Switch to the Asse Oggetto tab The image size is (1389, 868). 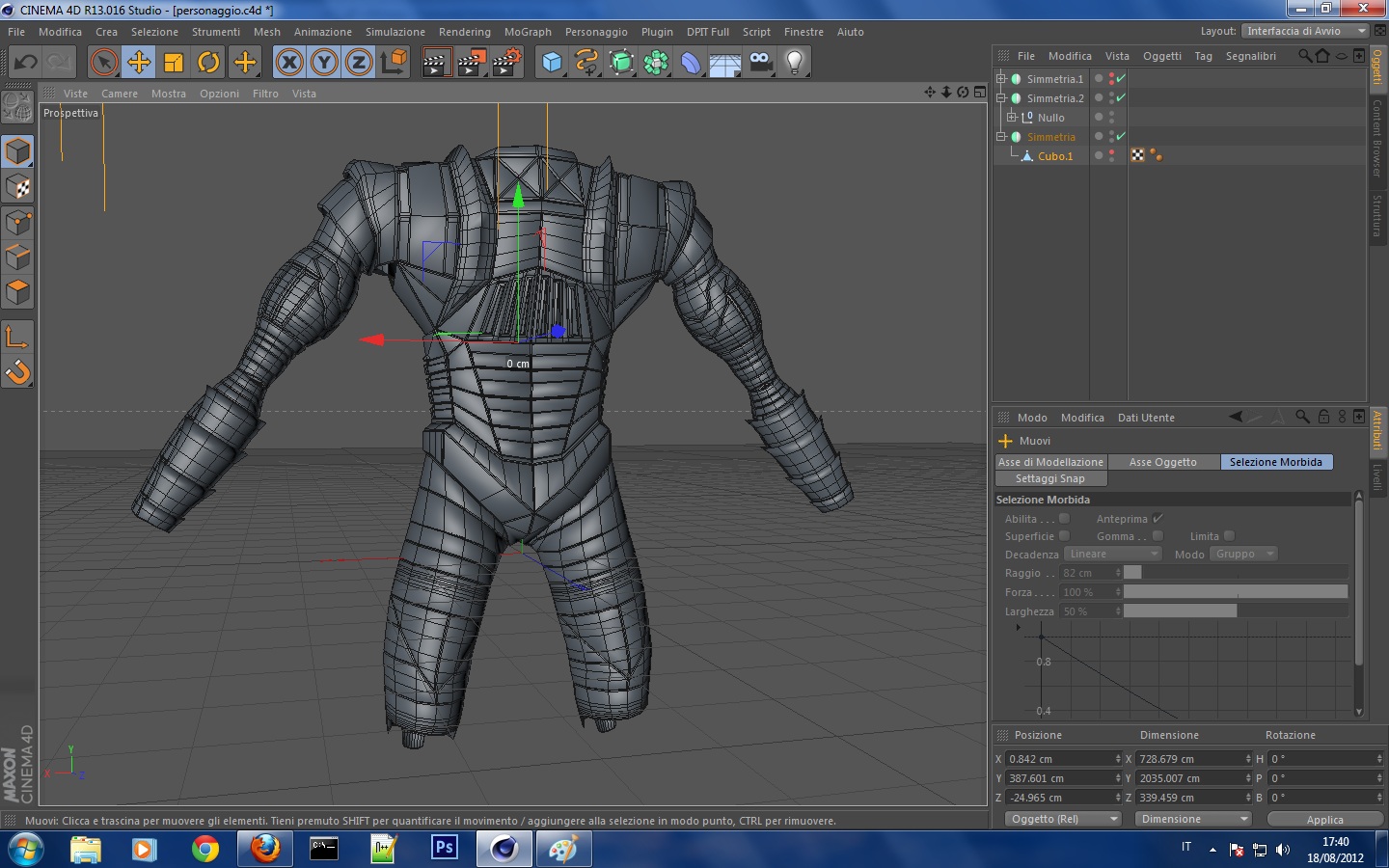coord(1162,462)
